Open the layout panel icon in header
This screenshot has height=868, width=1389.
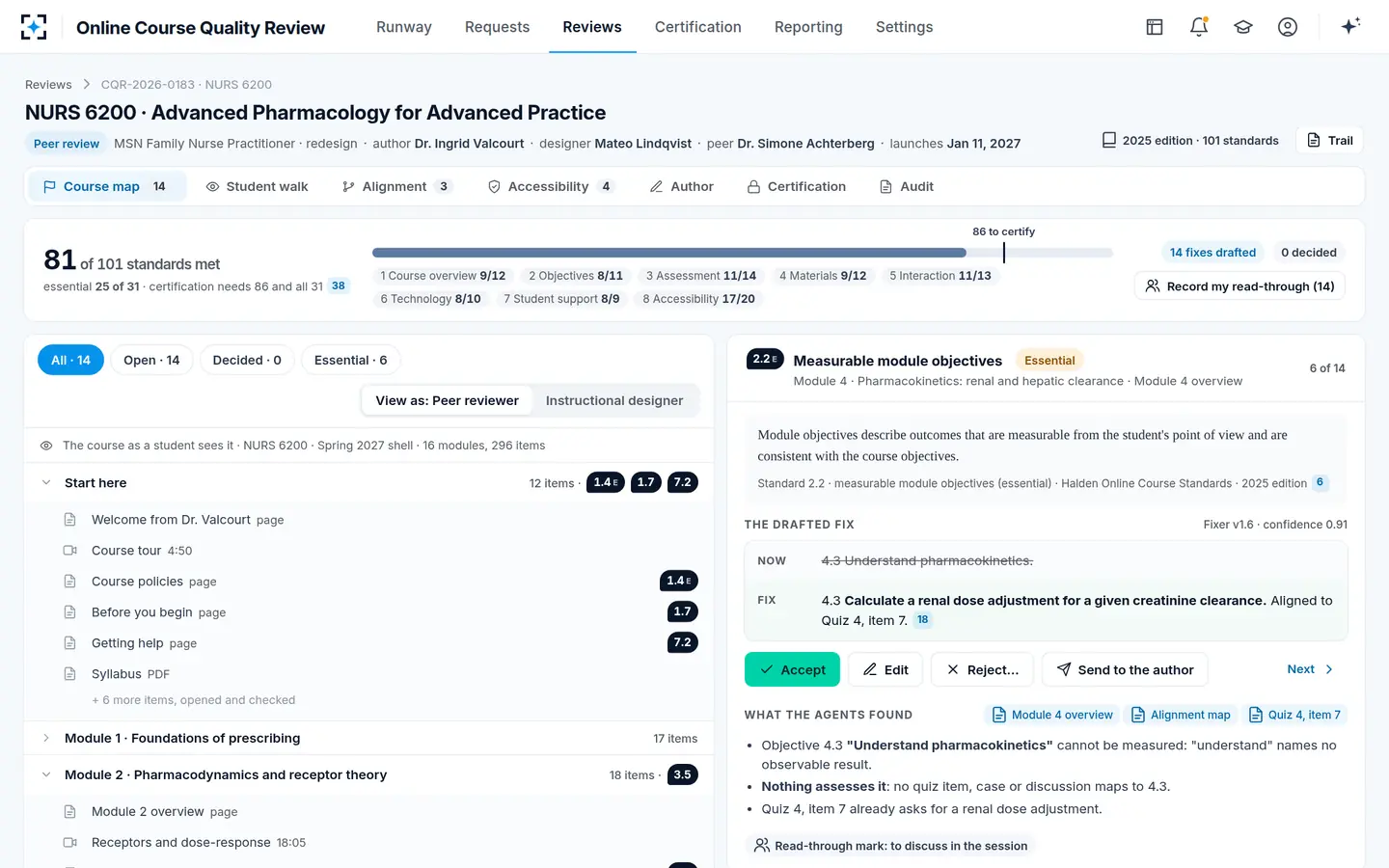(1155, 27)
